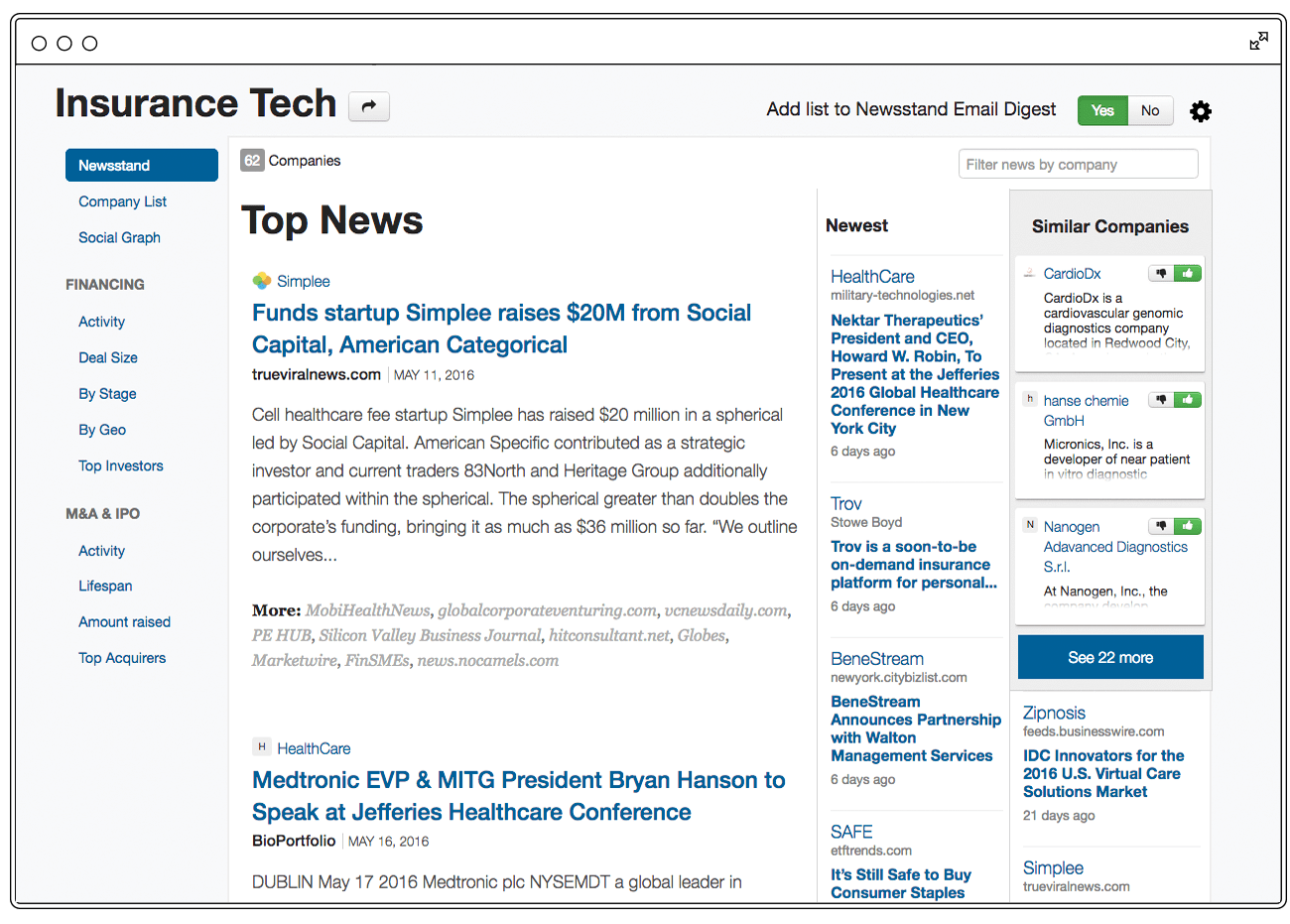1290x924 pixels.
Task: Disable email digest with No toggle
Action: tap(1150, 110)
